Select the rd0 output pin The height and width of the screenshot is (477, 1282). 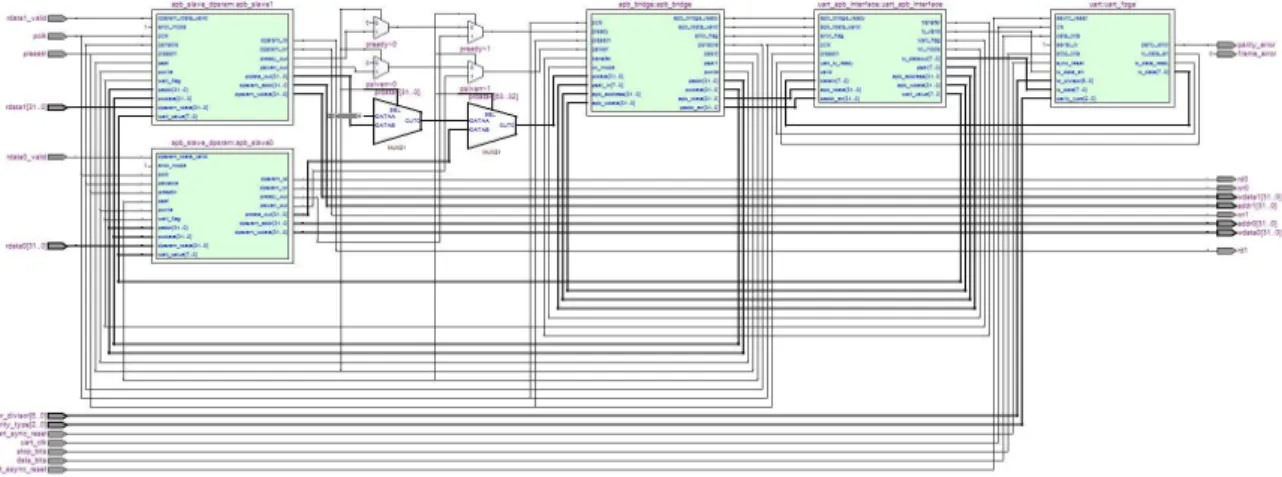click(x=1226, y=179)
